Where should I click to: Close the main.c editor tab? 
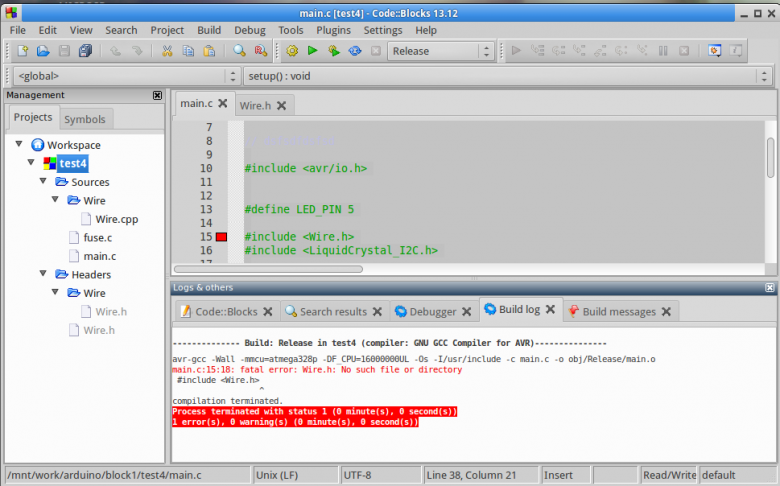222,103
